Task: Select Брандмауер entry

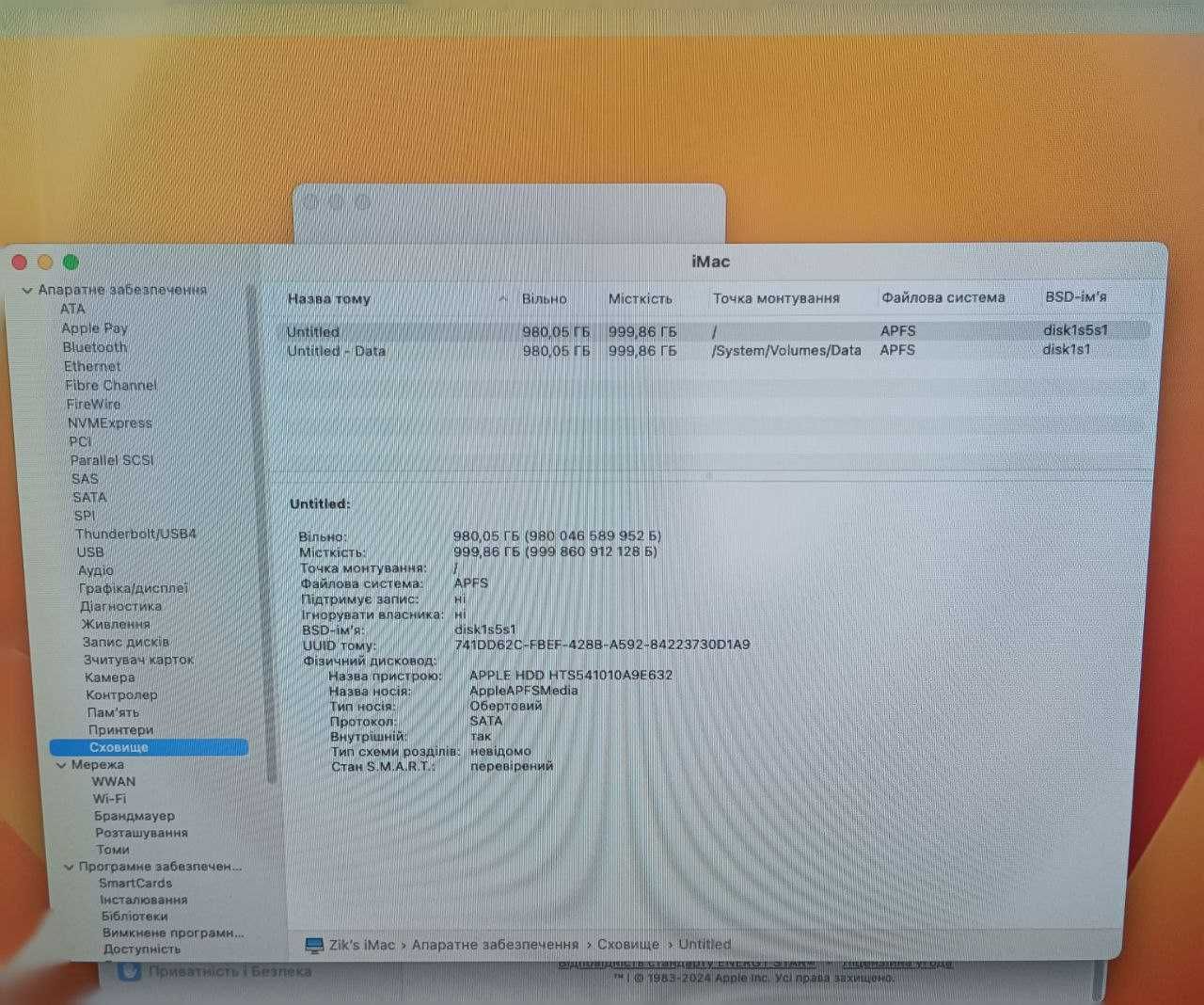Action: [135, 816]
